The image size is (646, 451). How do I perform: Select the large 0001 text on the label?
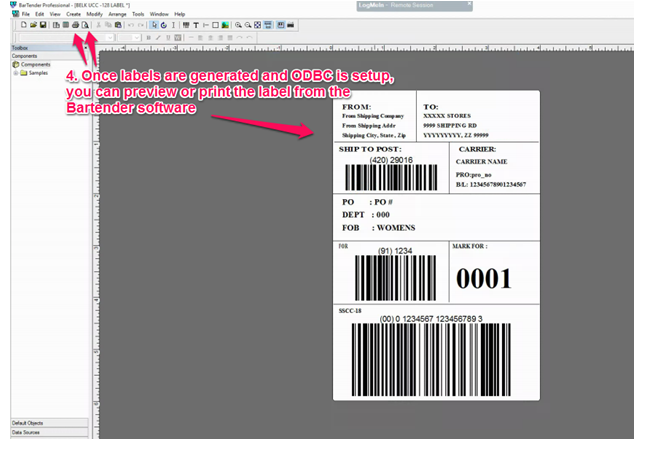pos(484,279)
